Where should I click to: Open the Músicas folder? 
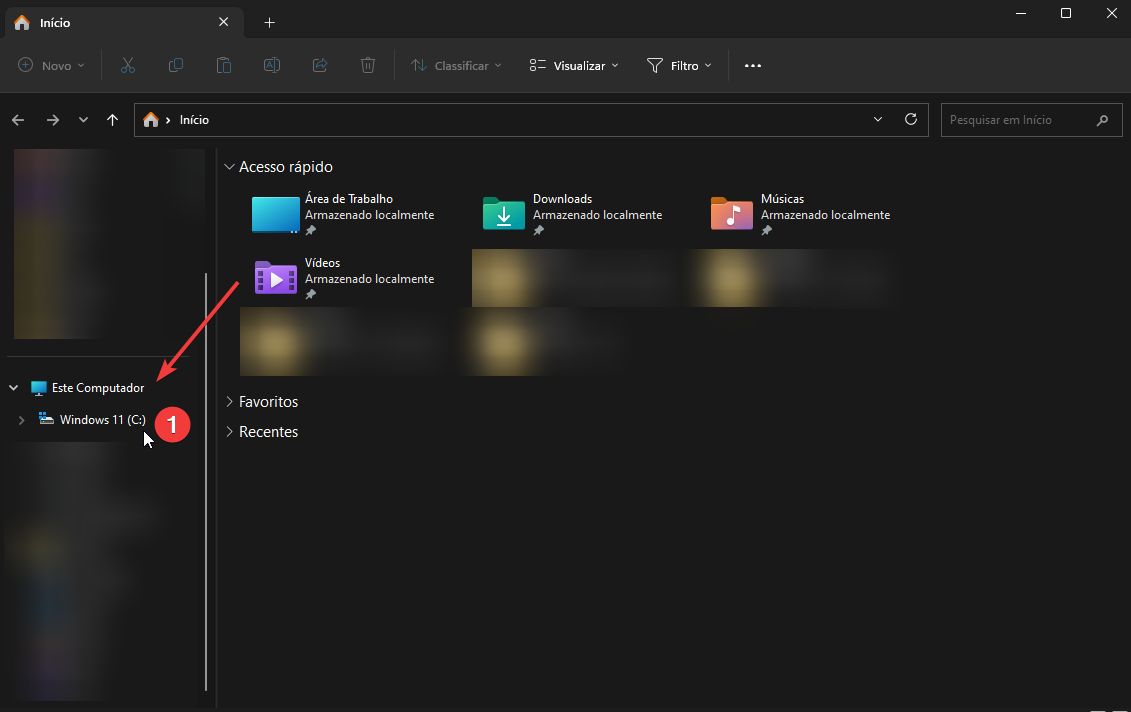click(782, 198)
